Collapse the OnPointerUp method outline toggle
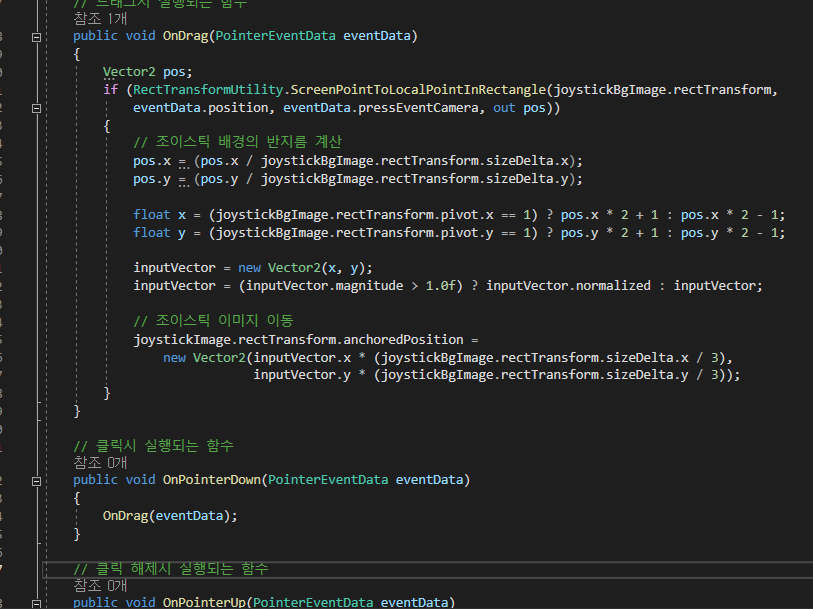Screen dimensions: 813x609 click(36, 604)
